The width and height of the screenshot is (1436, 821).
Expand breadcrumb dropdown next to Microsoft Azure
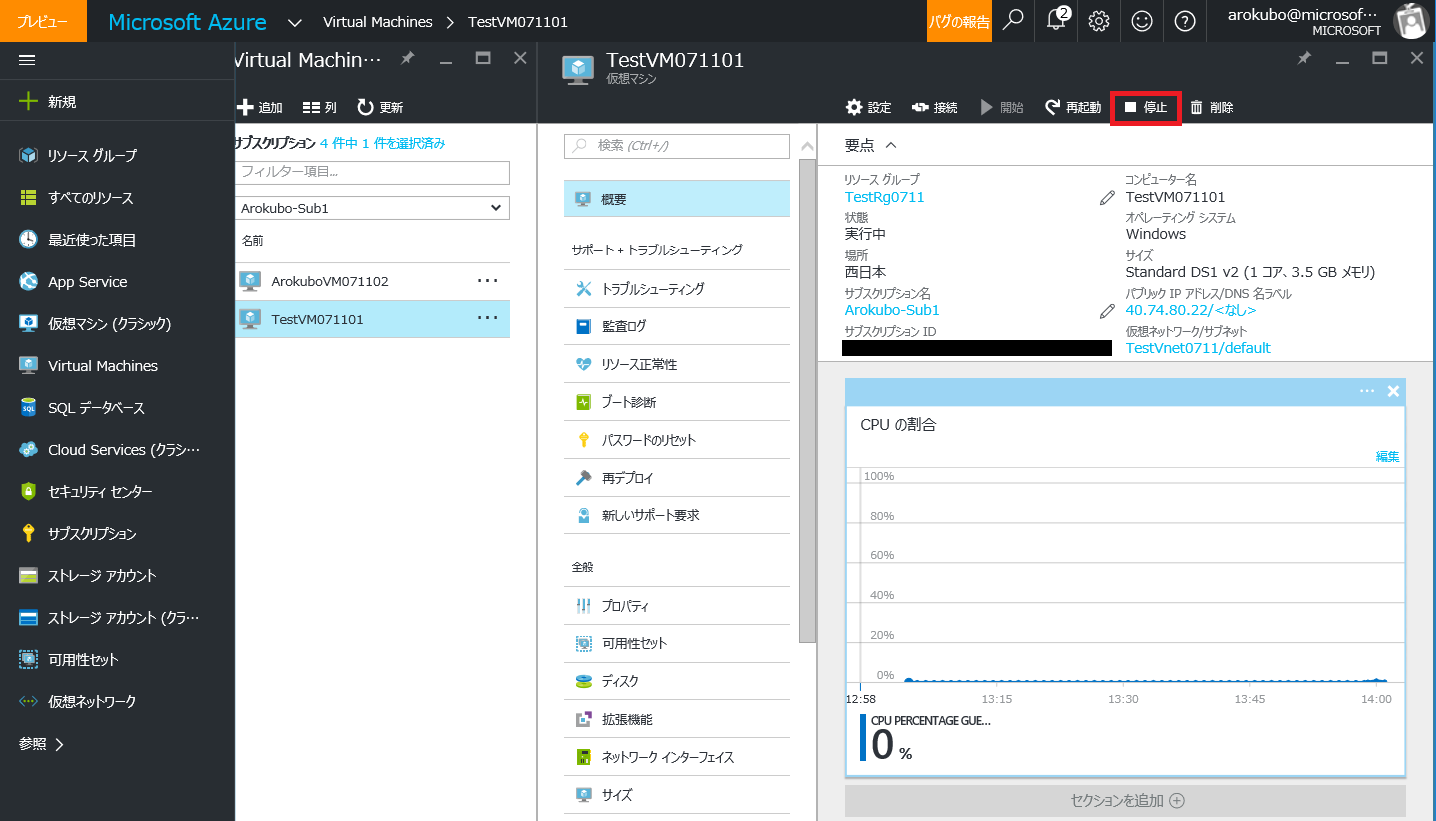click(x=294, y=22)
